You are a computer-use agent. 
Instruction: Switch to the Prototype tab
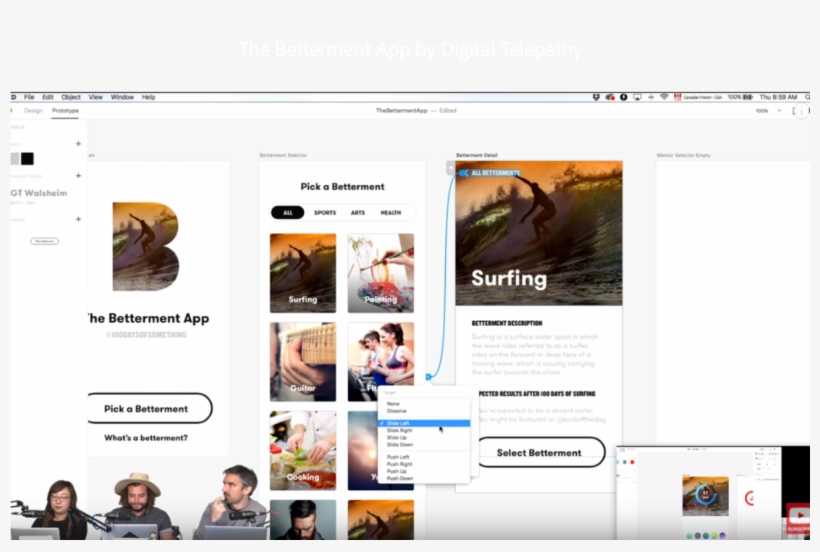coord(65,111)
